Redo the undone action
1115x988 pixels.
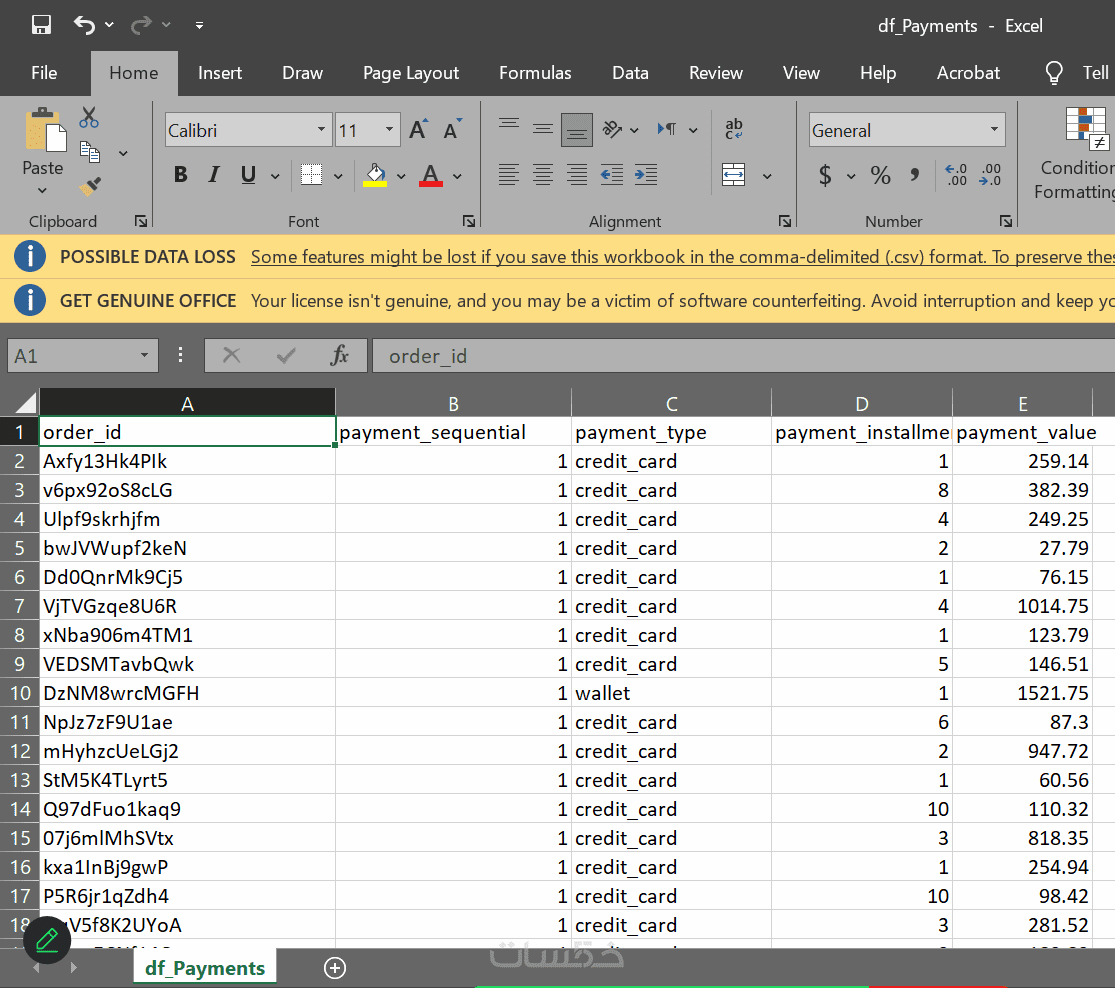tap(141, 25)
